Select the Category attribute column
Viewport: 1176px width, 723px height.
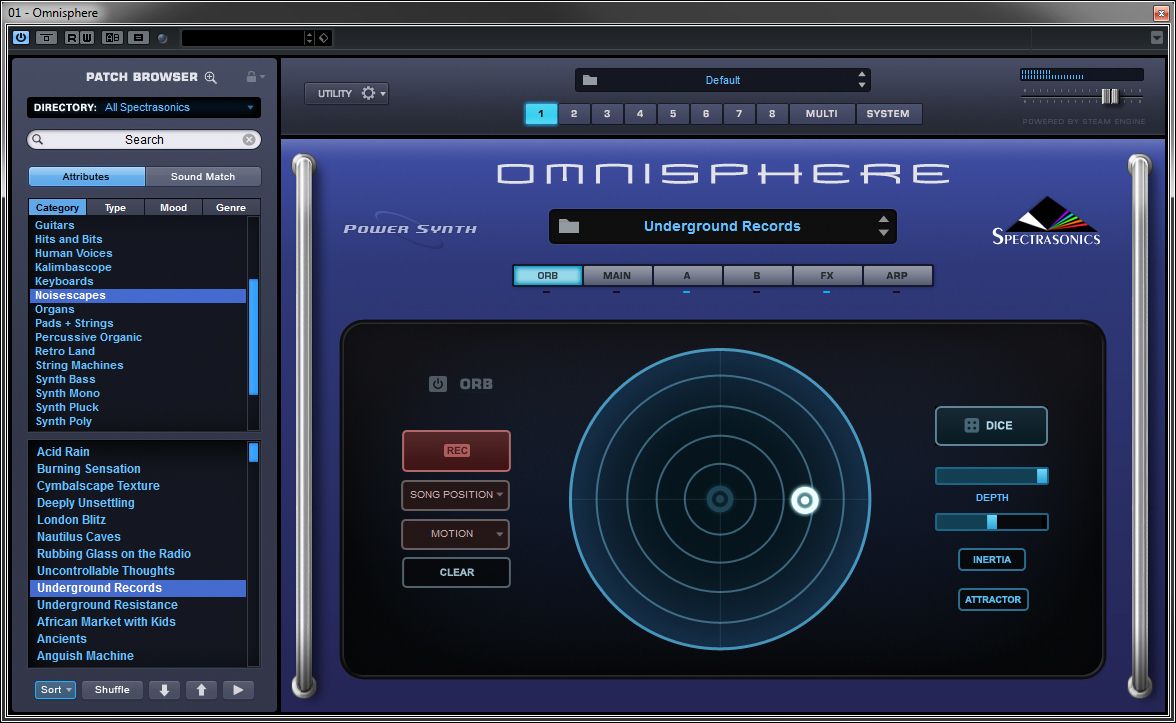pos(57,207)
